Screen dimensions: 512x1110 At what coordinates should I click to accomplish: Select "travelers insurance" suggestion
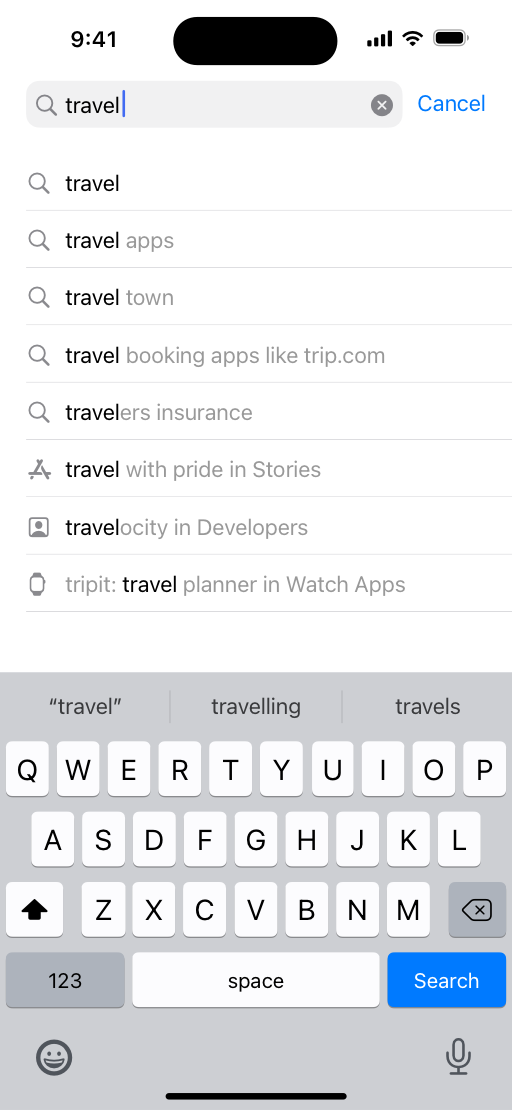[269, 412]
